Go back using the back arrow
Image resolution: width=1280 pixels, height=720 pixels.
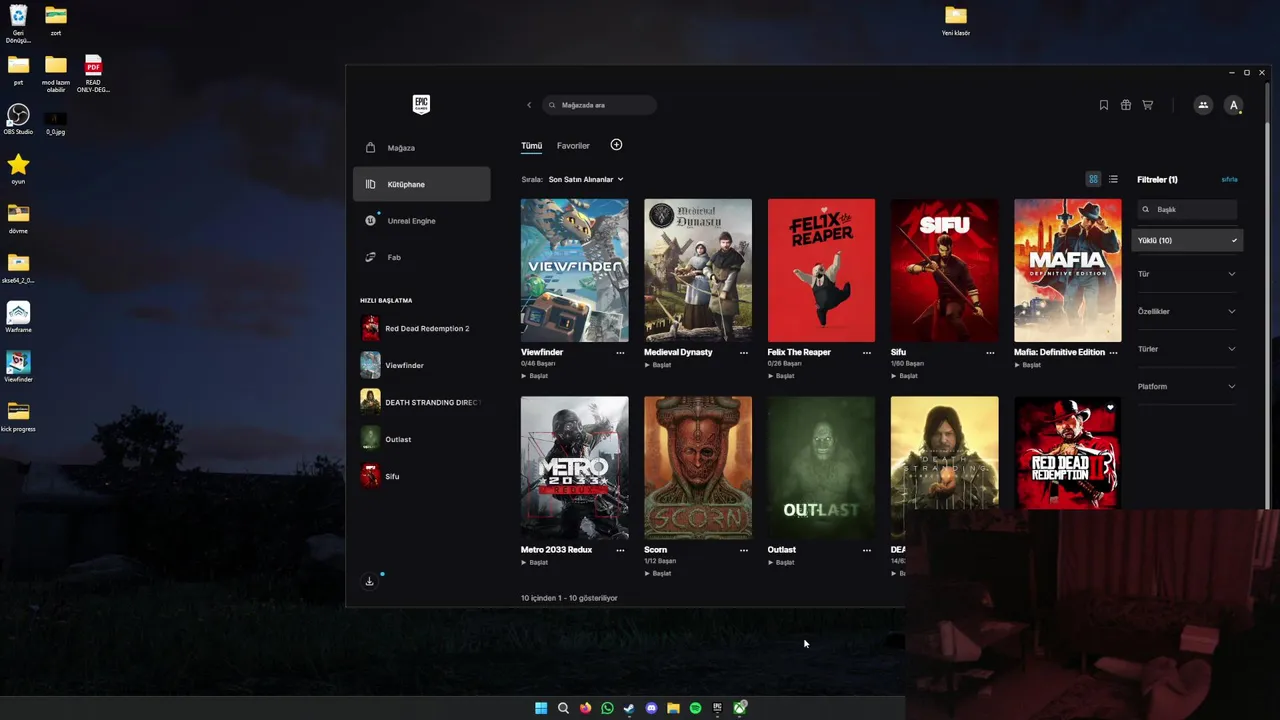[x=529, y=105]
